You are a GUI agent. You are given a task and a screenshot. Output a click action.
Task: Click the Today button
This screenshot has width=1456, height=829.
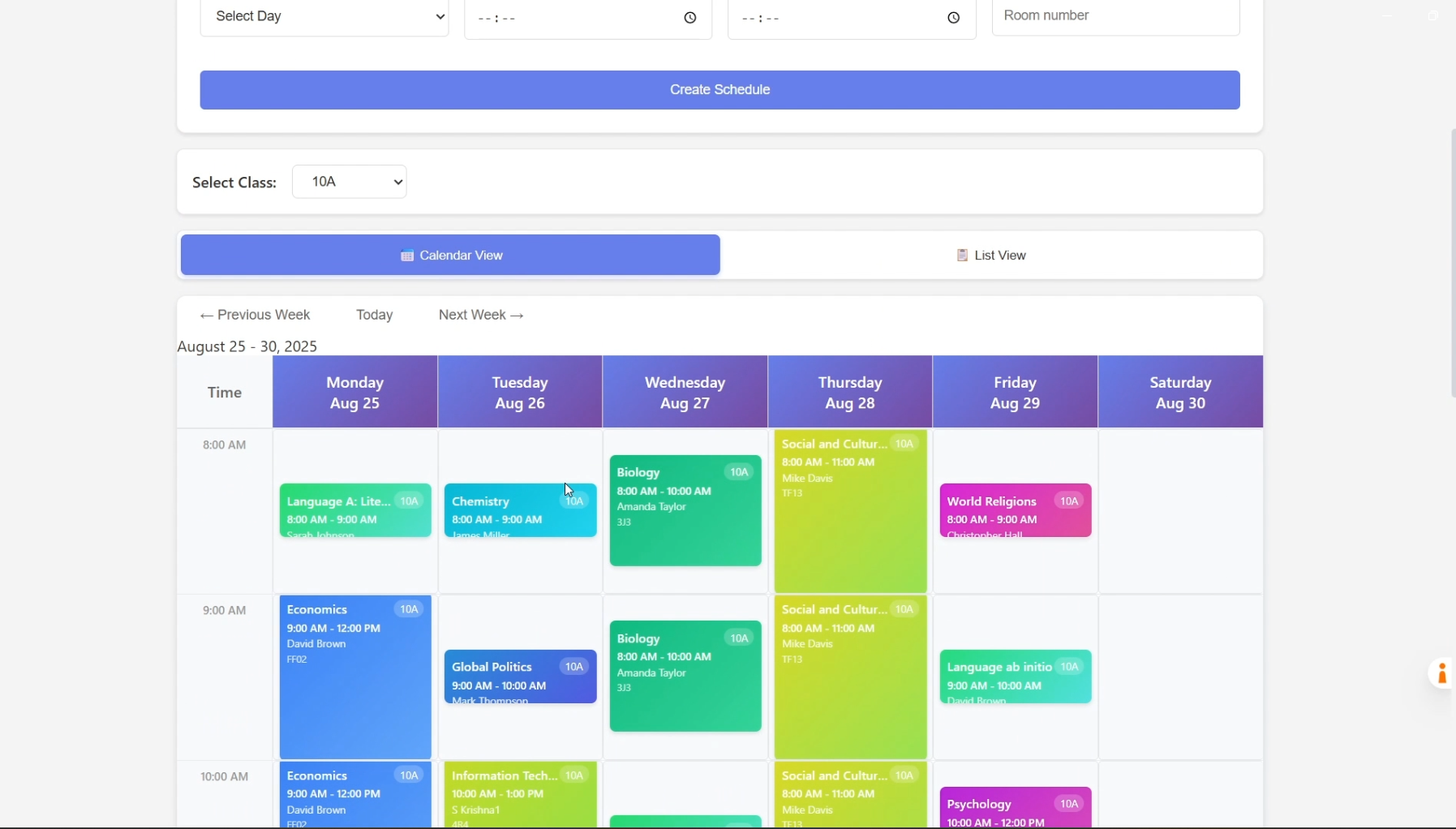[374, 315]
